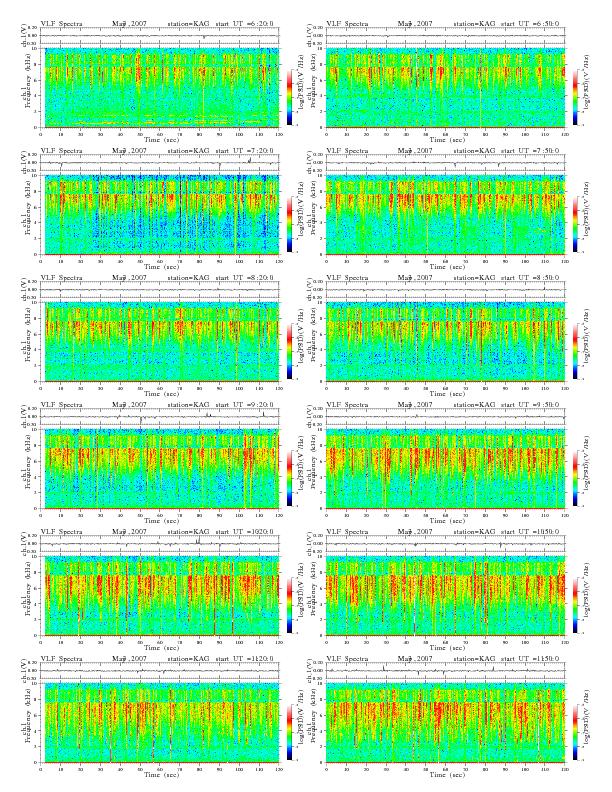This screenshot has height=792, width=612.
Task: Click the spectrogram plot for start UT 10:20:0
Action: (x=160, y=596)
